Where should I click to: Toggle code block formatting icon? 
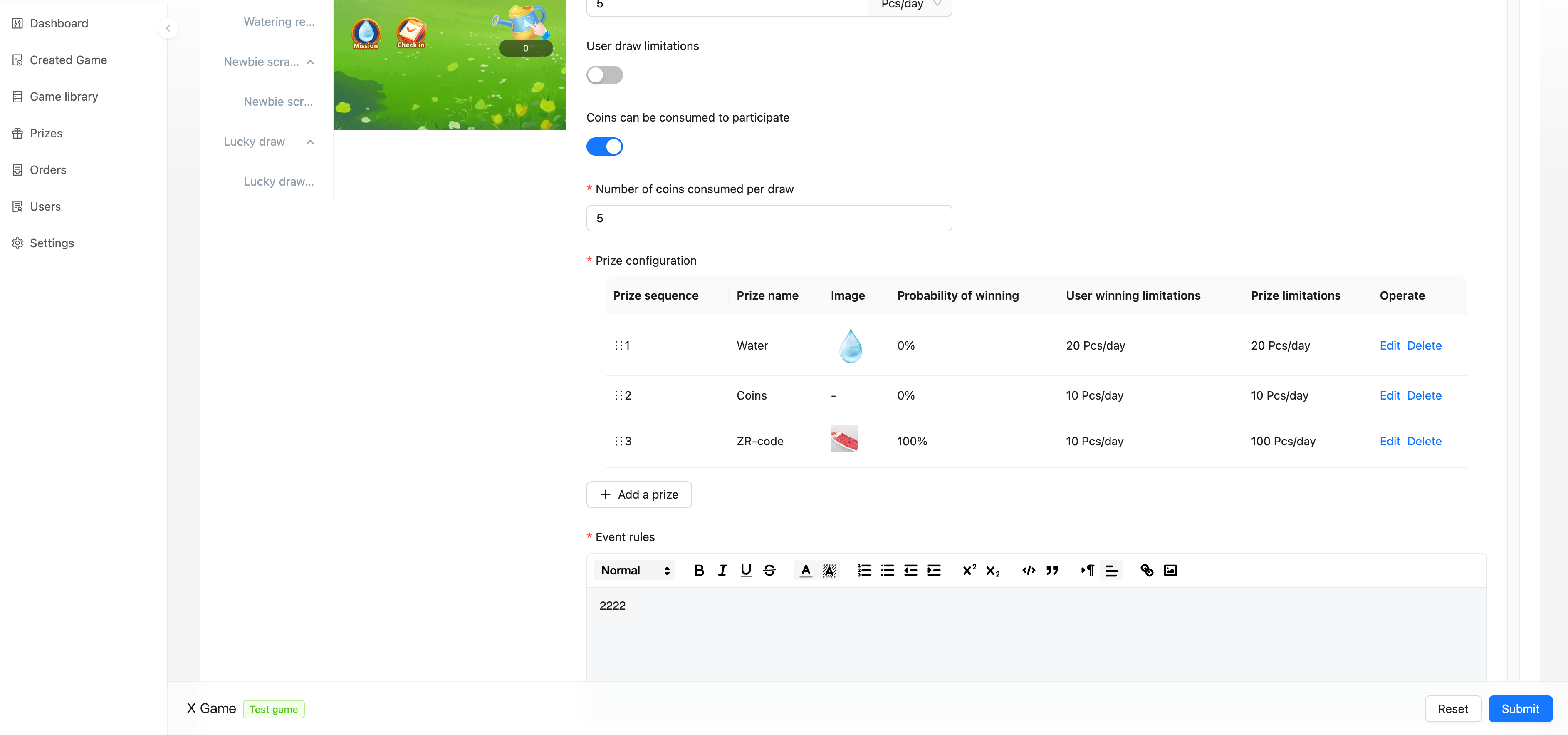(x=1028, y=570)
